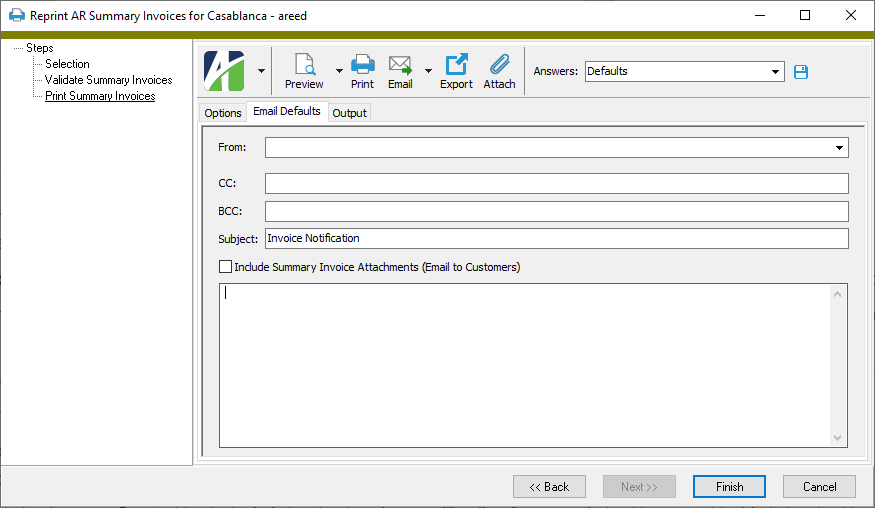The image size is (875, 508).
Task: Save answers with the disk icon
Action: pos(801,72)
